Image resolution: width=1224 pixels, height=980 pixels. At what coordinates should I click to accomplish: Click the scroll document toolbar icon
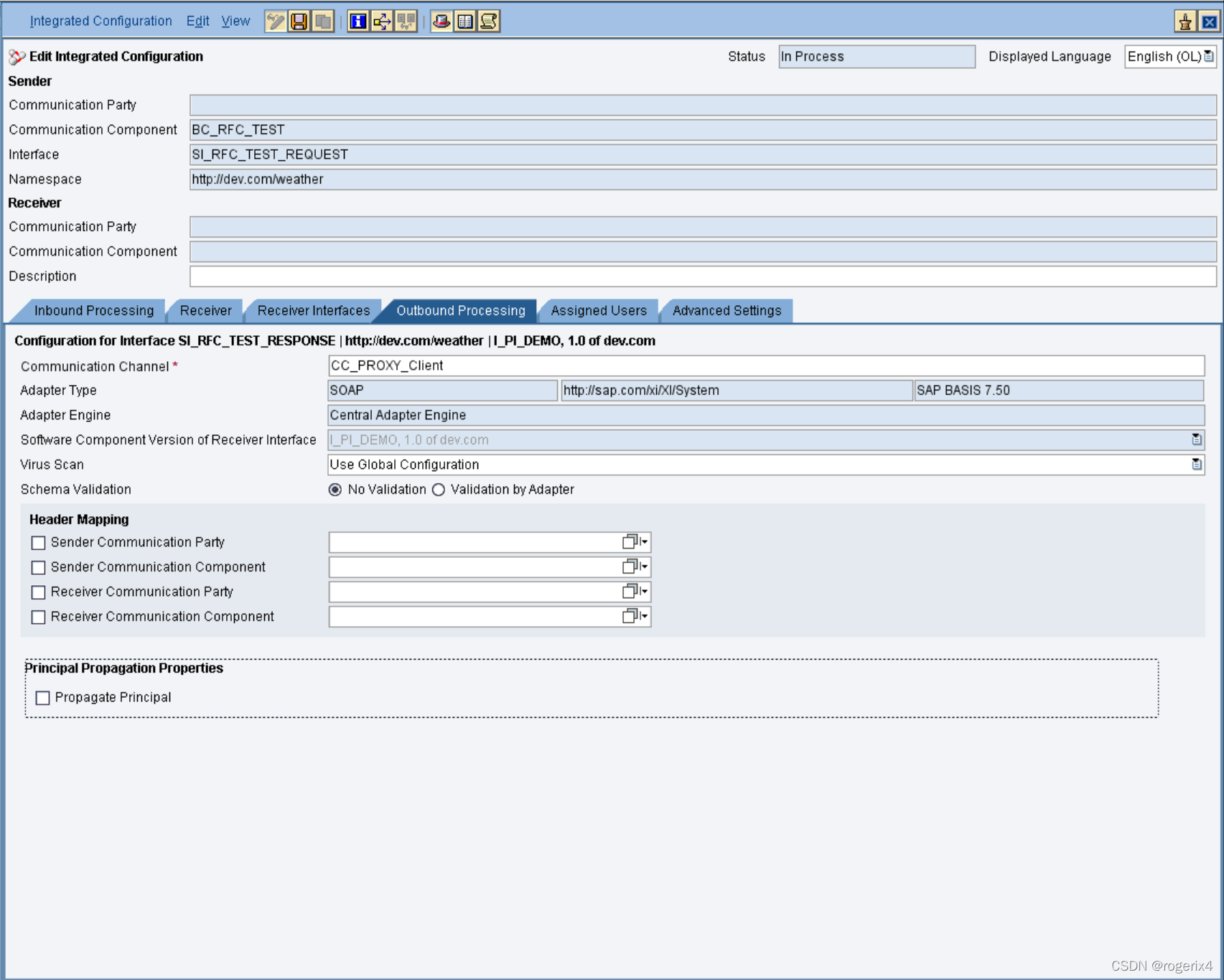coord(489,22)
